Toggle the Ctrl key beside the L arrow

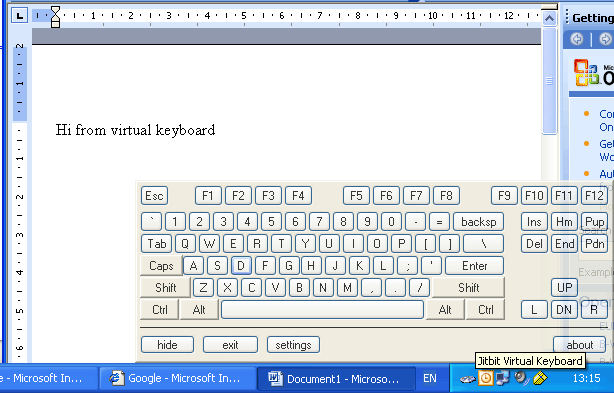pos(486,310)
